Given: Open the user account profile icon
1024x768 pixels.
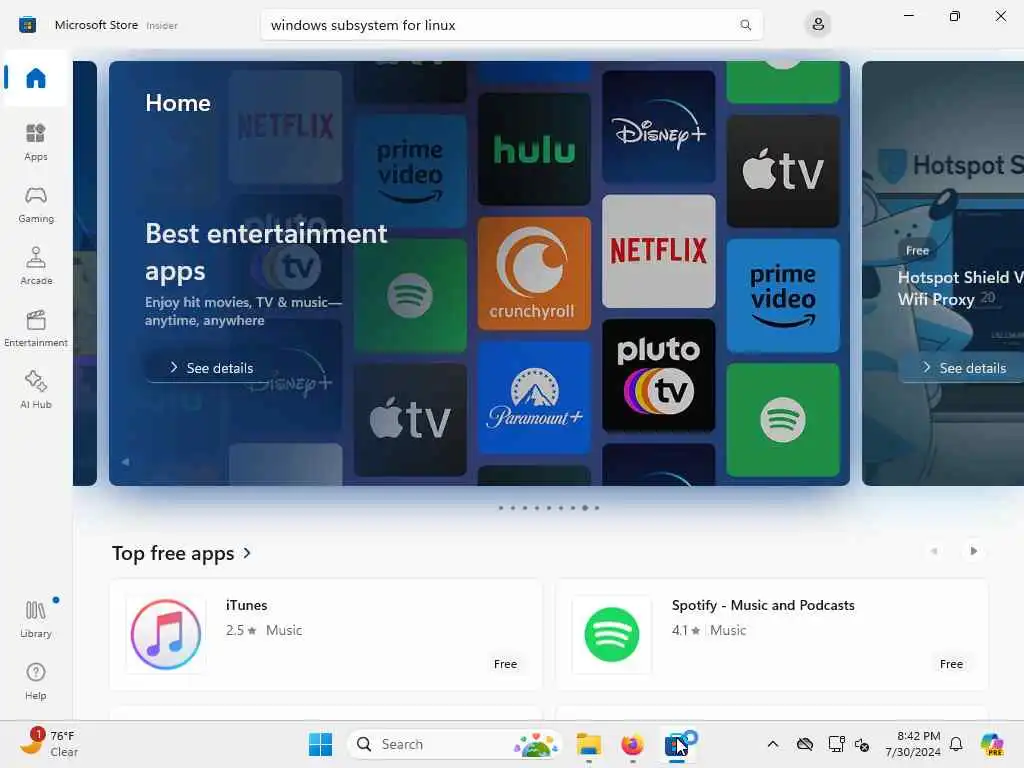Looking at the screenshot, I should [818, 25].
